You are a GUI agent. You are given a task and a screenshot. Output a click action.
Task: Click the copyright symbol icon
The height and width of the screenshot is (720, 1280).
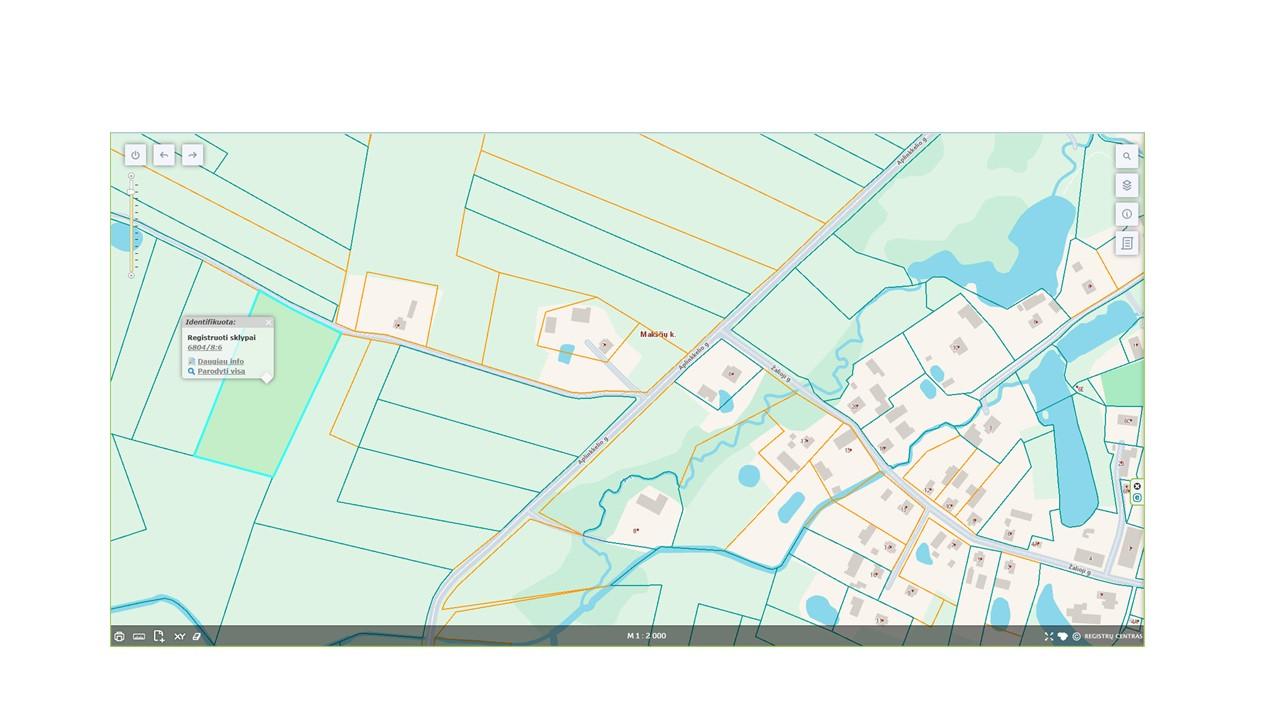tap(1077, 636)
